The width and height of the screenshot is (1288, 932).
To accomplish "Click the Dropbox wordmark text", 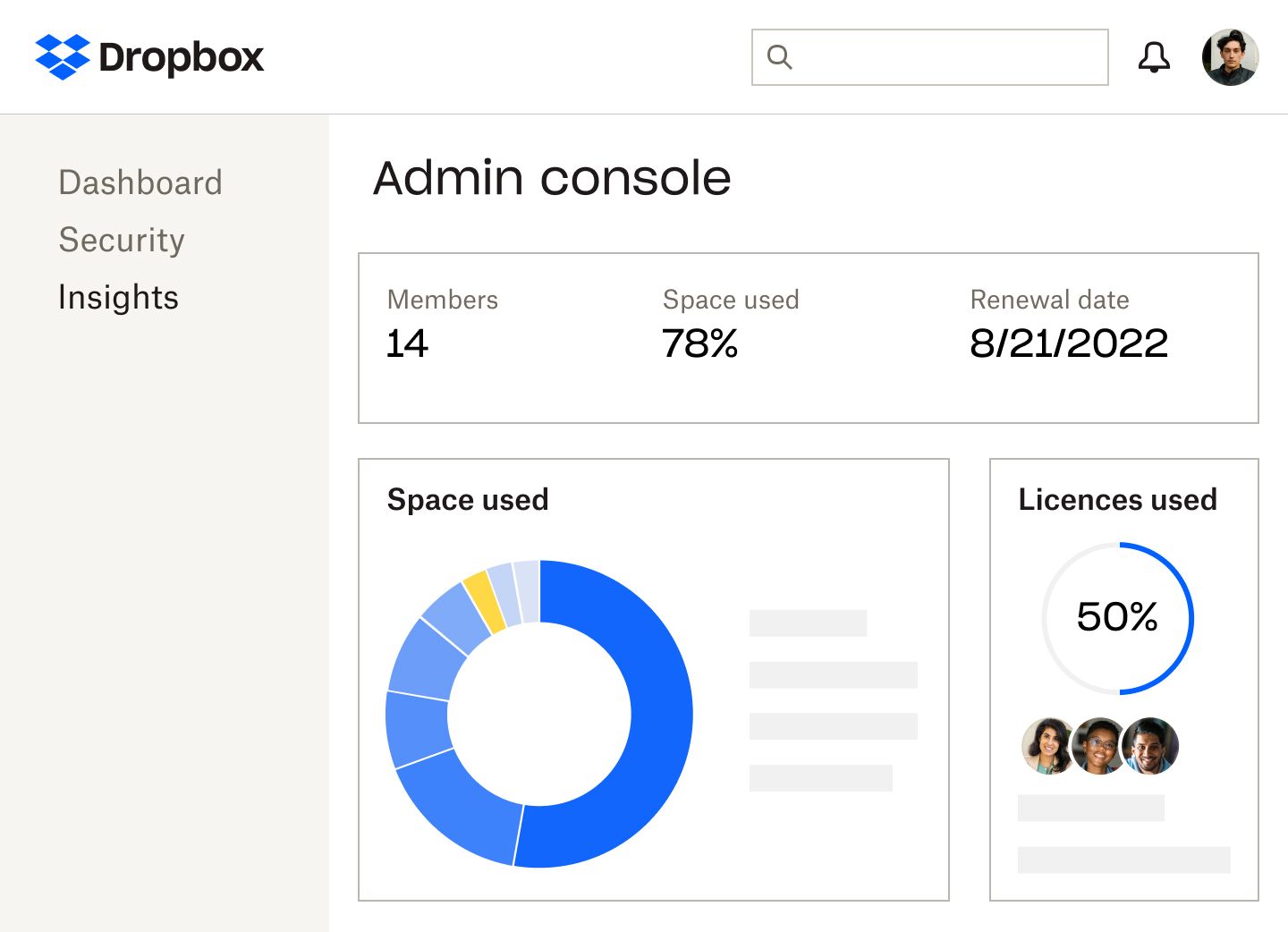I will click(181, 57).
